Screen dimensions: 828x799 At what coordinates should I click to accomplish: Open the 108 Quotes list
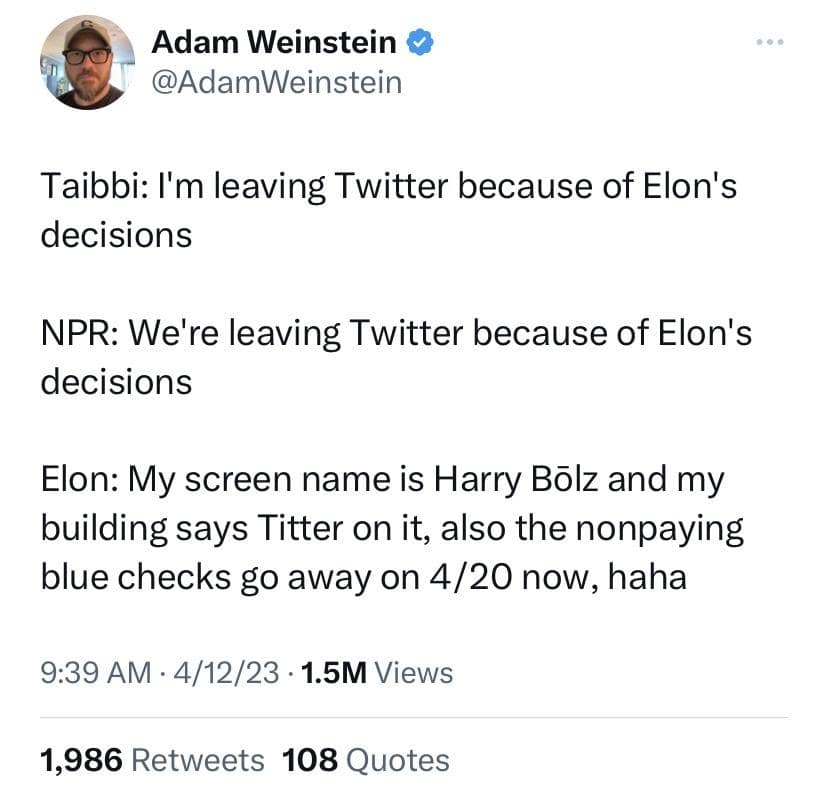[x=366, y=760]
